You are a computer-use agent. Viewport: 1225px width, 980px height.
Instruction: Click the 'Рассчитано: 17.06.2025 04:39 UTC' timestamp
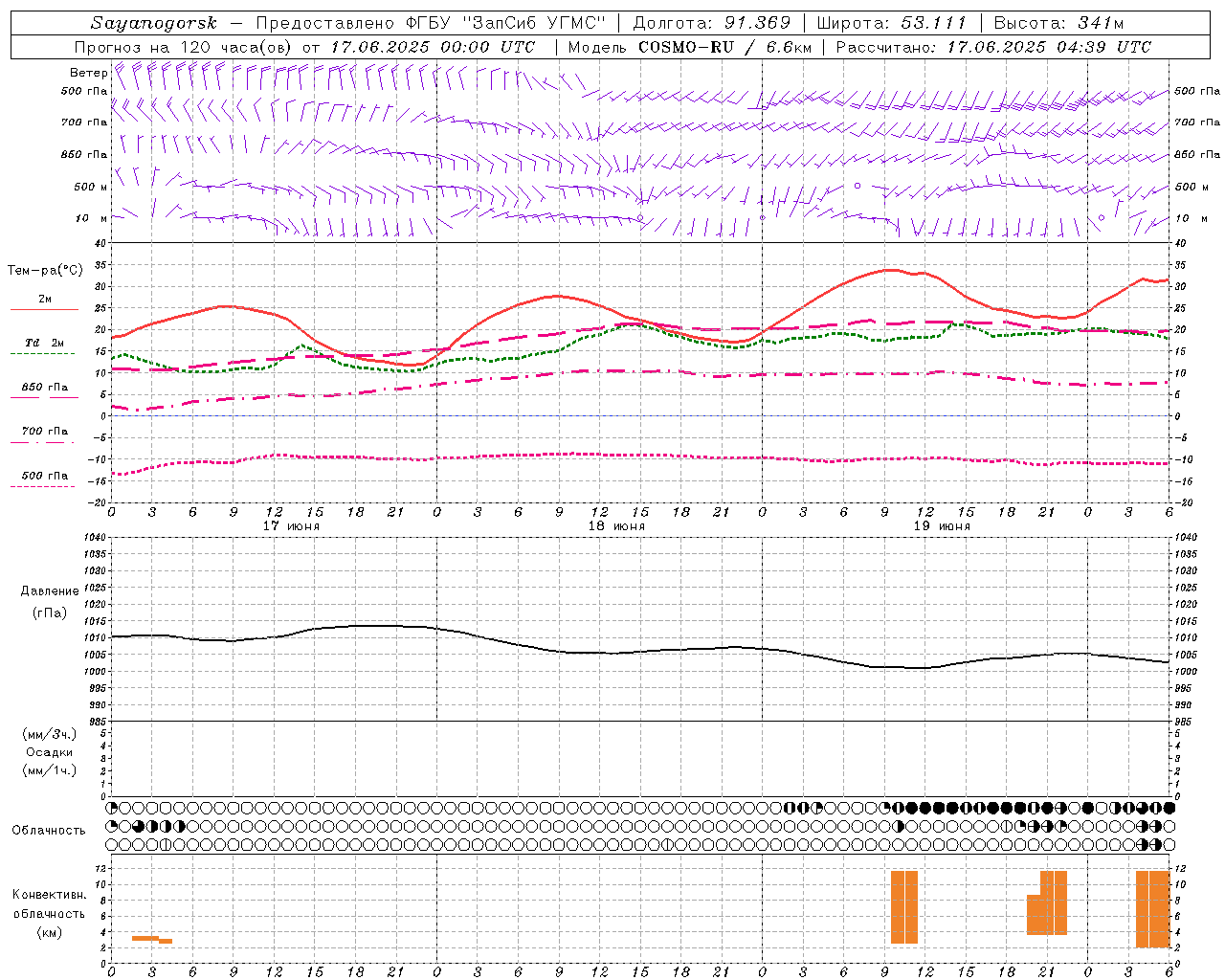click(x=993, y=47)
